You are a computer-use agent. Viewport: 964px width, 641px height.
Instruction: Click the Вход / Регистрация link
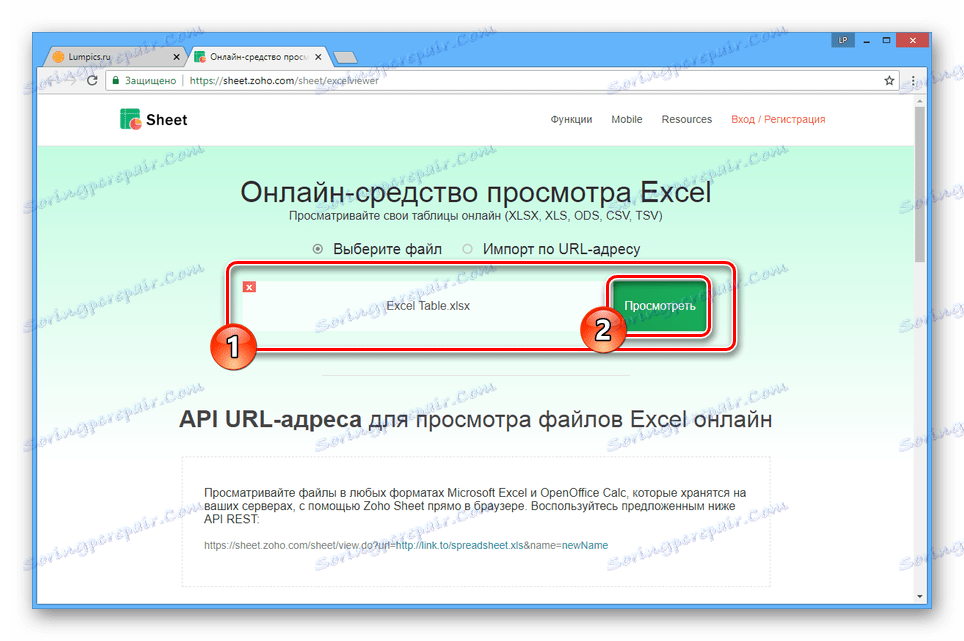[x=776, y=119]
